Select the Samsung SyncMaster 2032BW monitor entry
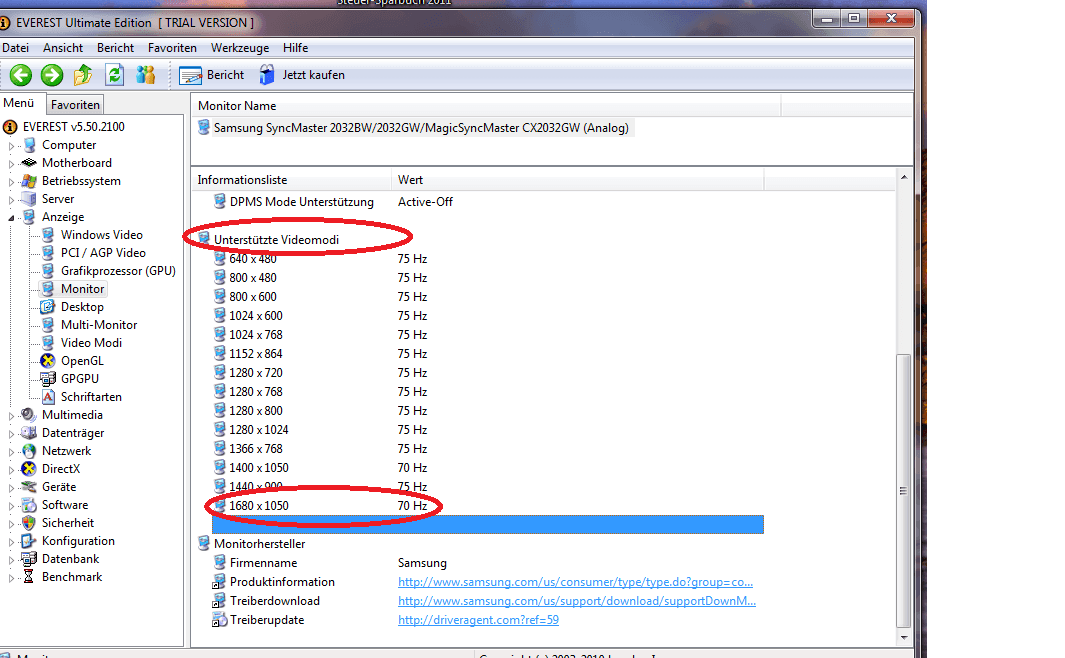Screen dimensions: 1065x658 421,128
